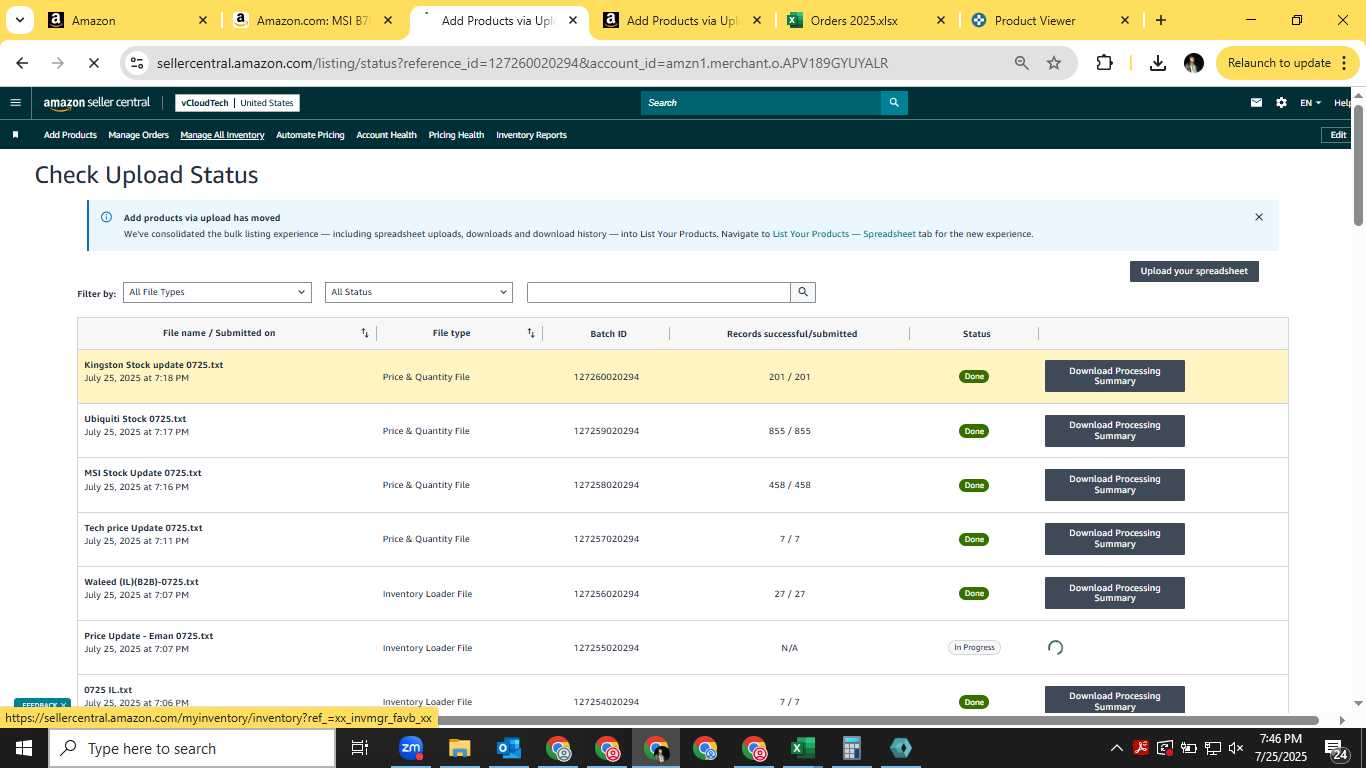Viewport: 1366px width, 768px height.
Task: Open the EN language dropdown
Action: click(x=1310, y=103)
